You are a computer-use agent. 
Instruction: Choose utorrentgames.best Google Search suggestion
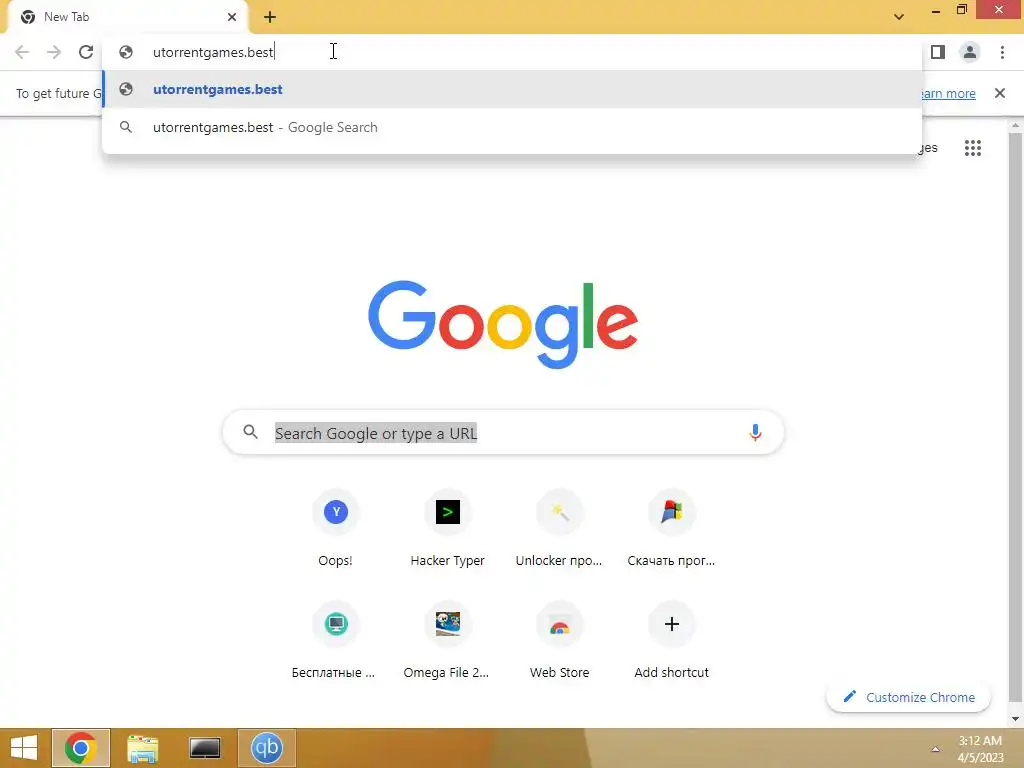(x=512, y=127)
